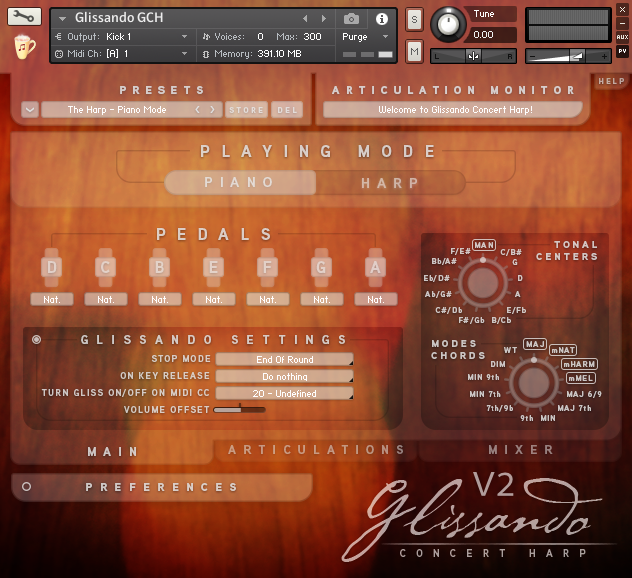This screenshot has width=632, height=578.
Task: Open the PREFERENCES section
Action: pyautogui.click(x=161, y=487)
